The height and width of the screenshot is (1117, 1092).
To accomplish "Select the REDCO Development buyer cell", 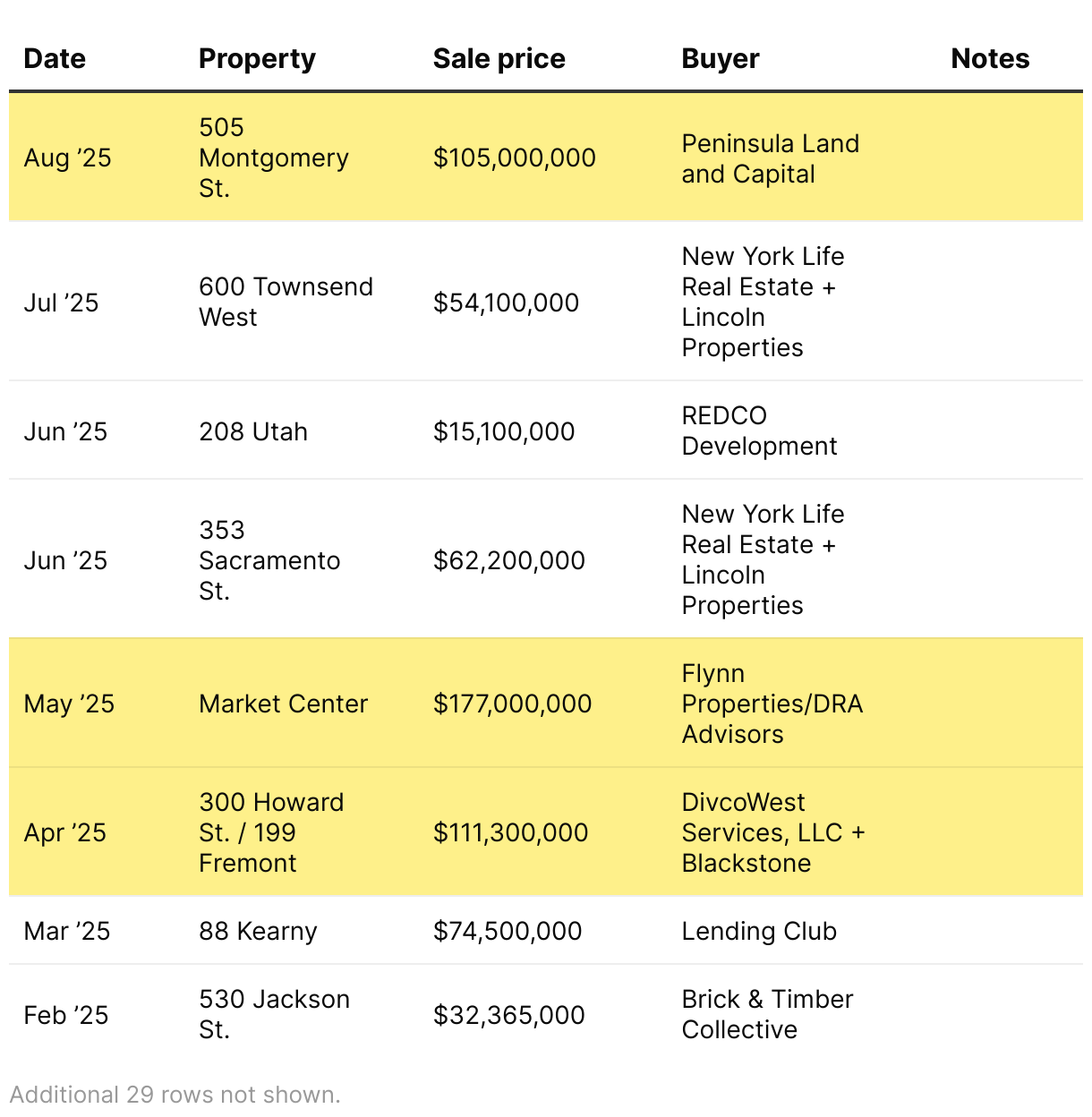I will pos(759,431).
